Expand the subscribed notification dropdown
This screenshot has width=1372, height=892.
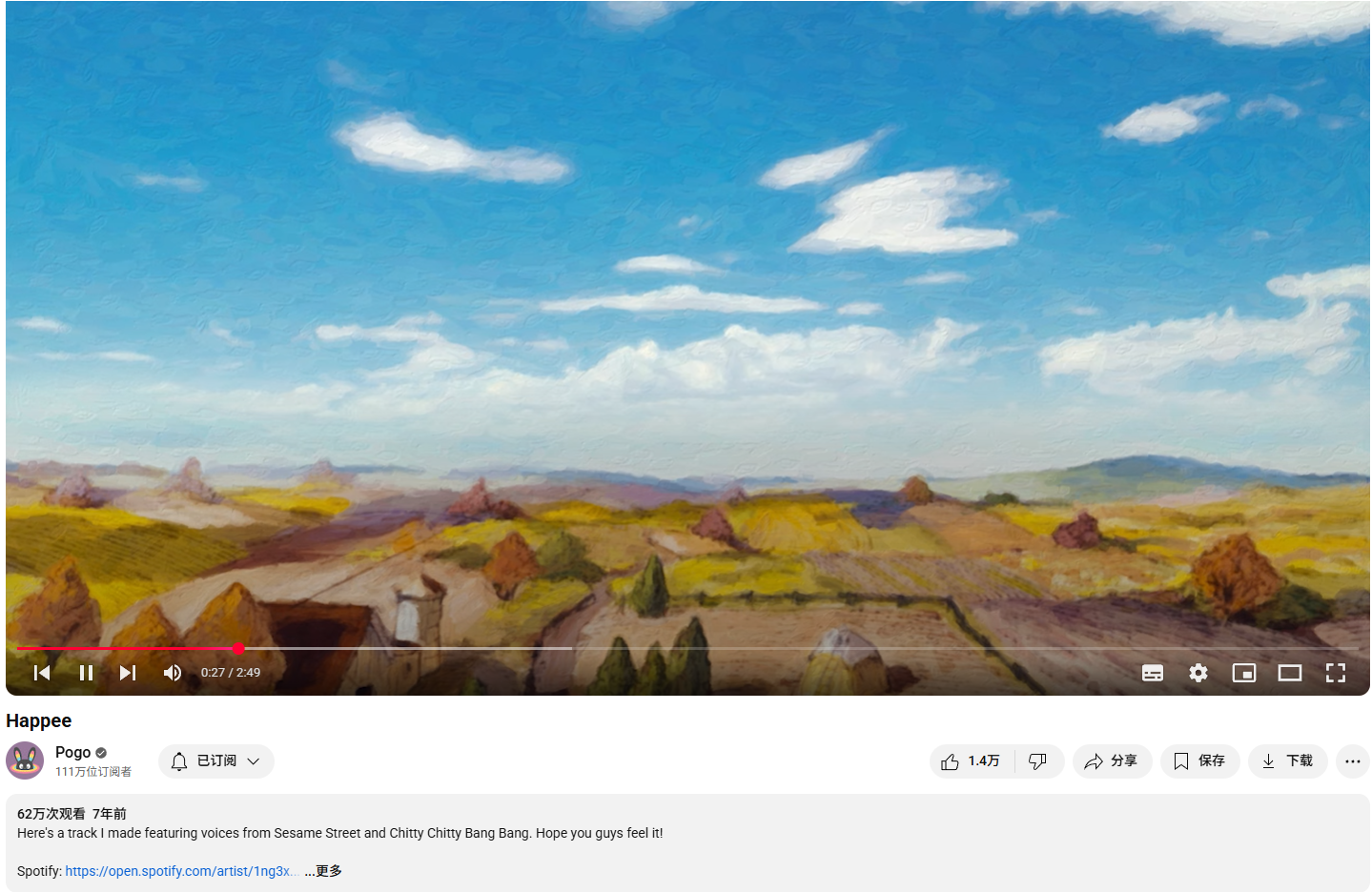click(216, 761)
